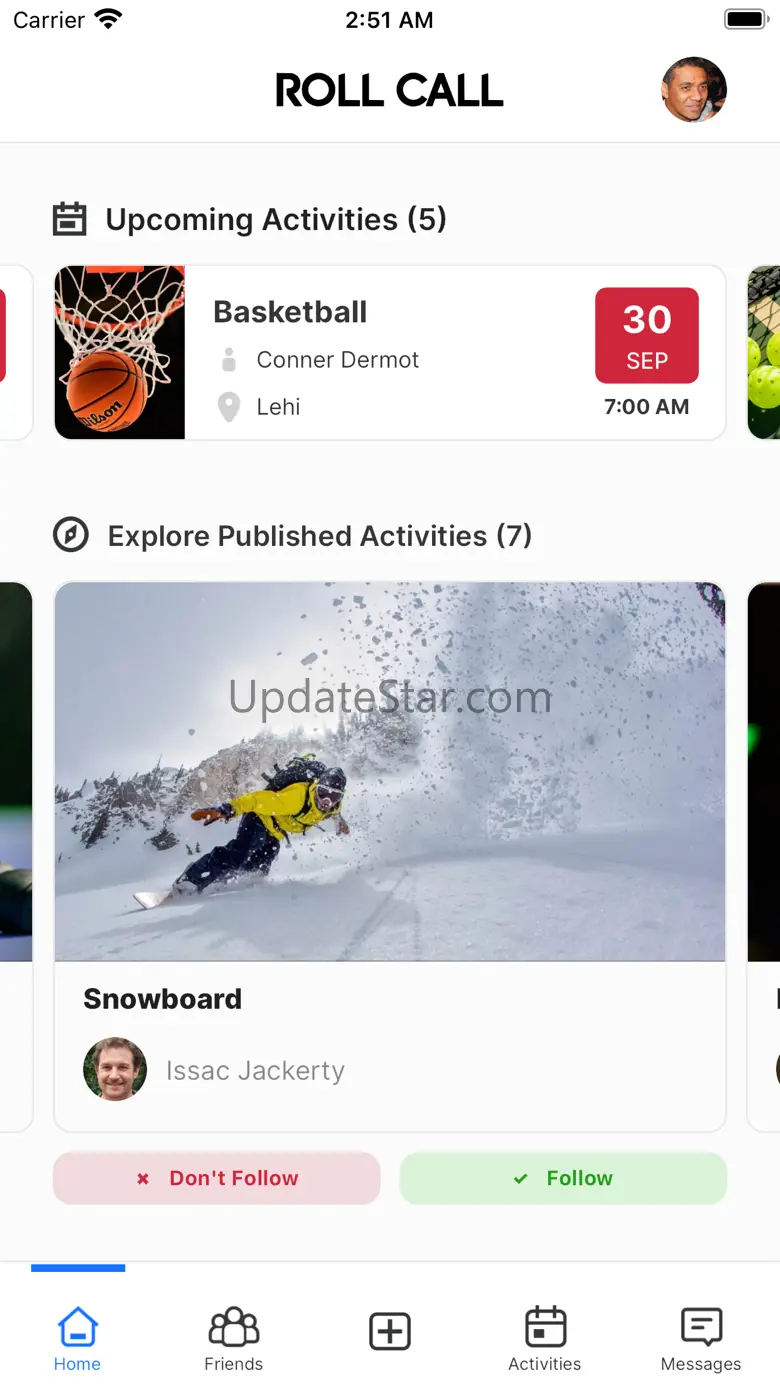Tap the plus create-activity icon
Screen dimensions: 780x1387
click(390, 1331)
